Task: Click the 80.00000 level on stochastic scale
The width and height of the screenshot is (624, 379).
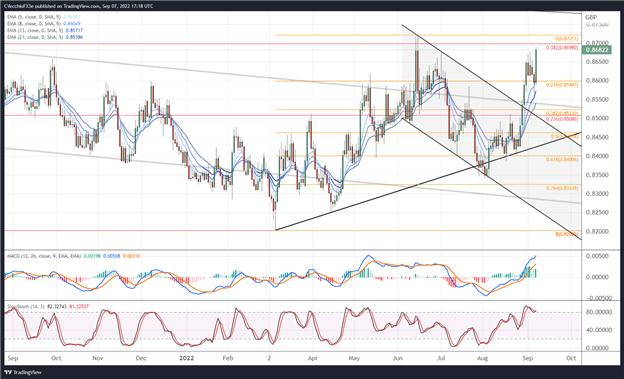Action: [x=599, y=312]
